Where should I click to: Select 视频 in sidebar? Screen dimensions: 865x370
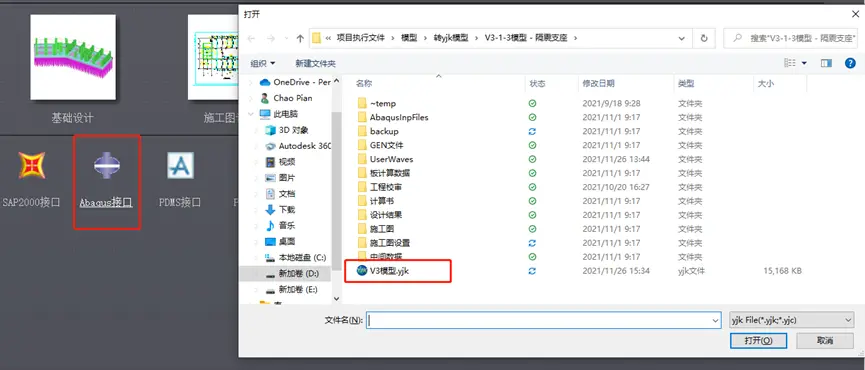point(280,162)
